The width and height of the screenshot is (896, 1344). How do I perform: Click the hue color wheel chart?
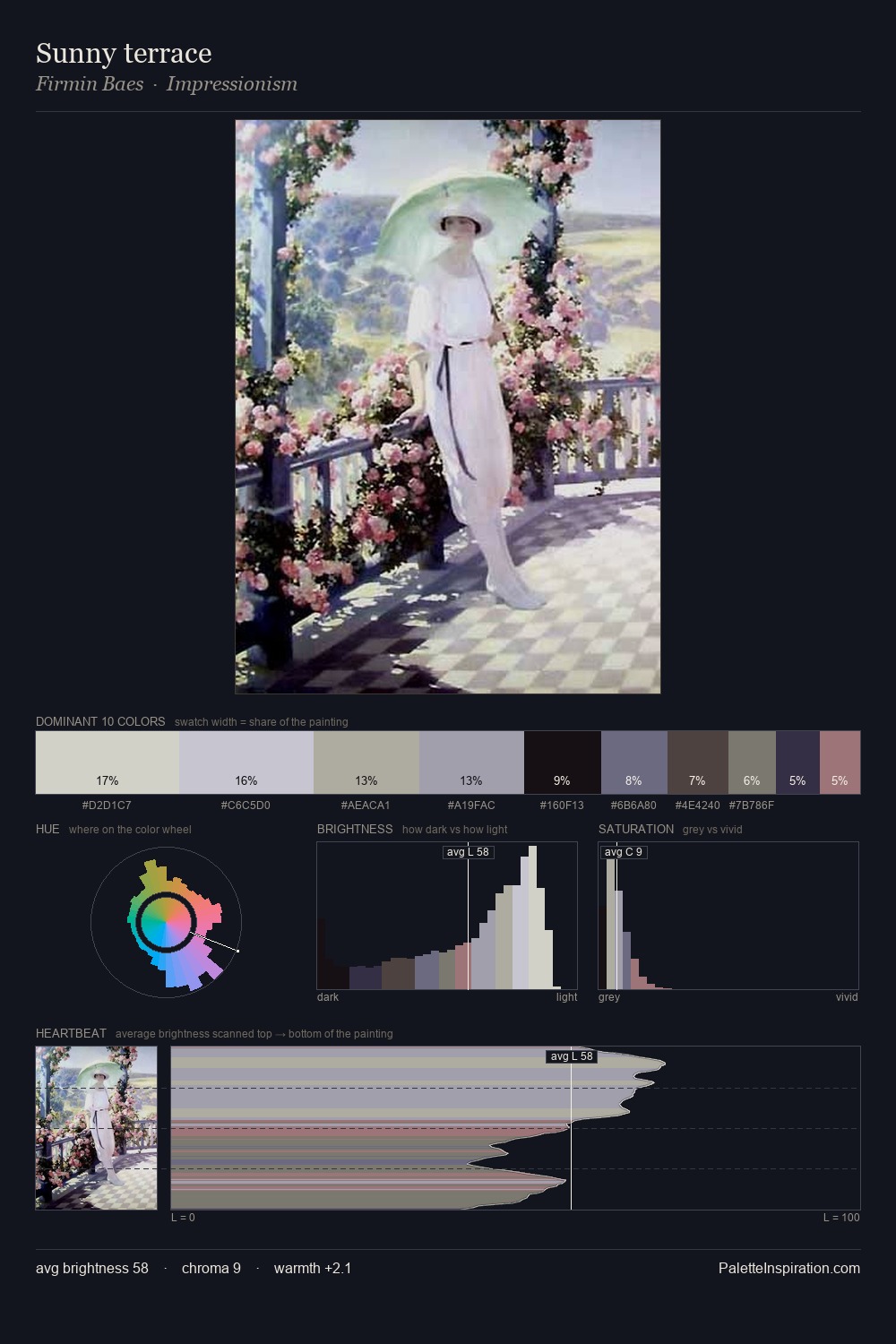167,921
